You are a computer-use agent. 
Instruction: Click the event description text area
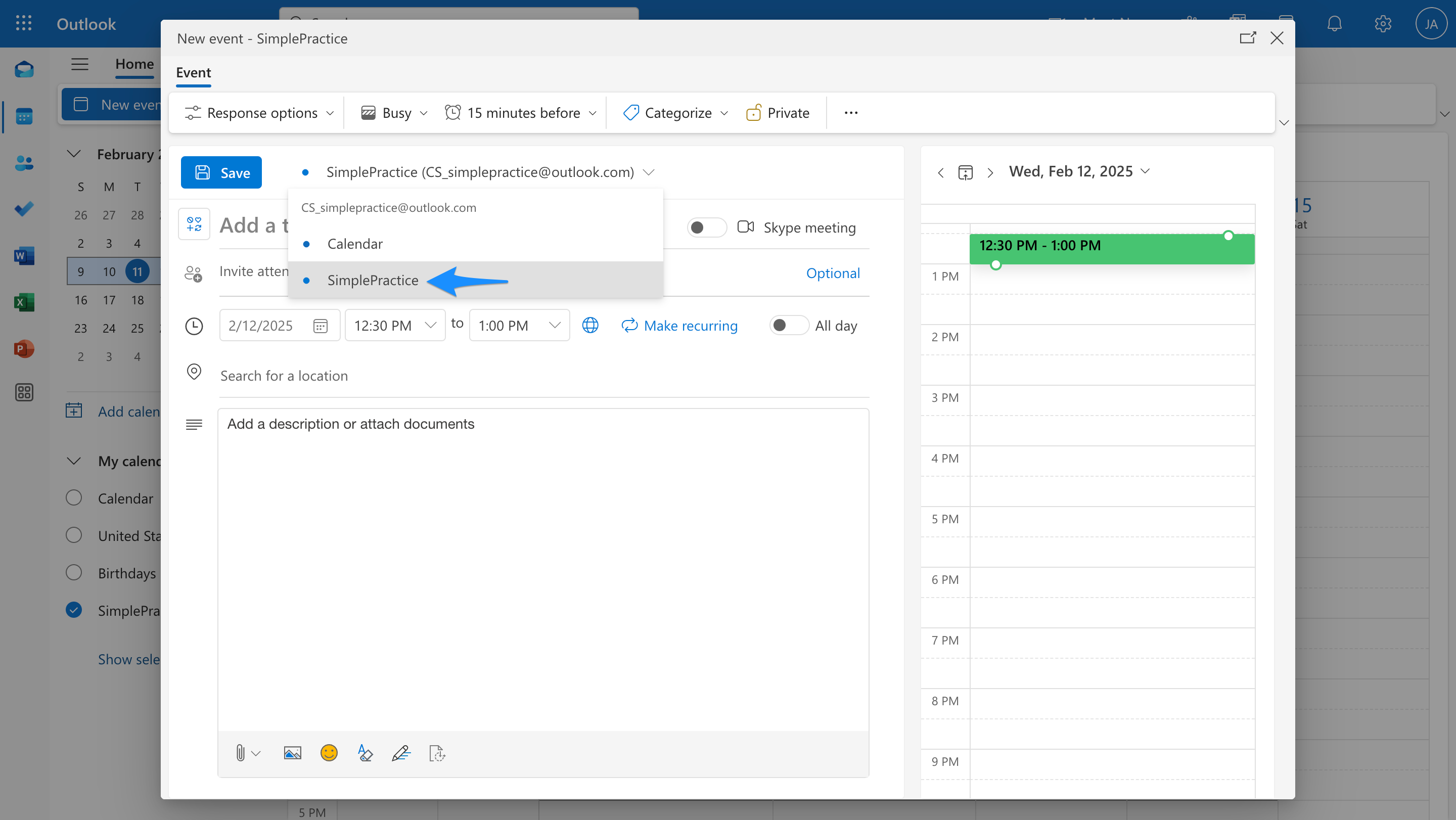pos(543,570)
